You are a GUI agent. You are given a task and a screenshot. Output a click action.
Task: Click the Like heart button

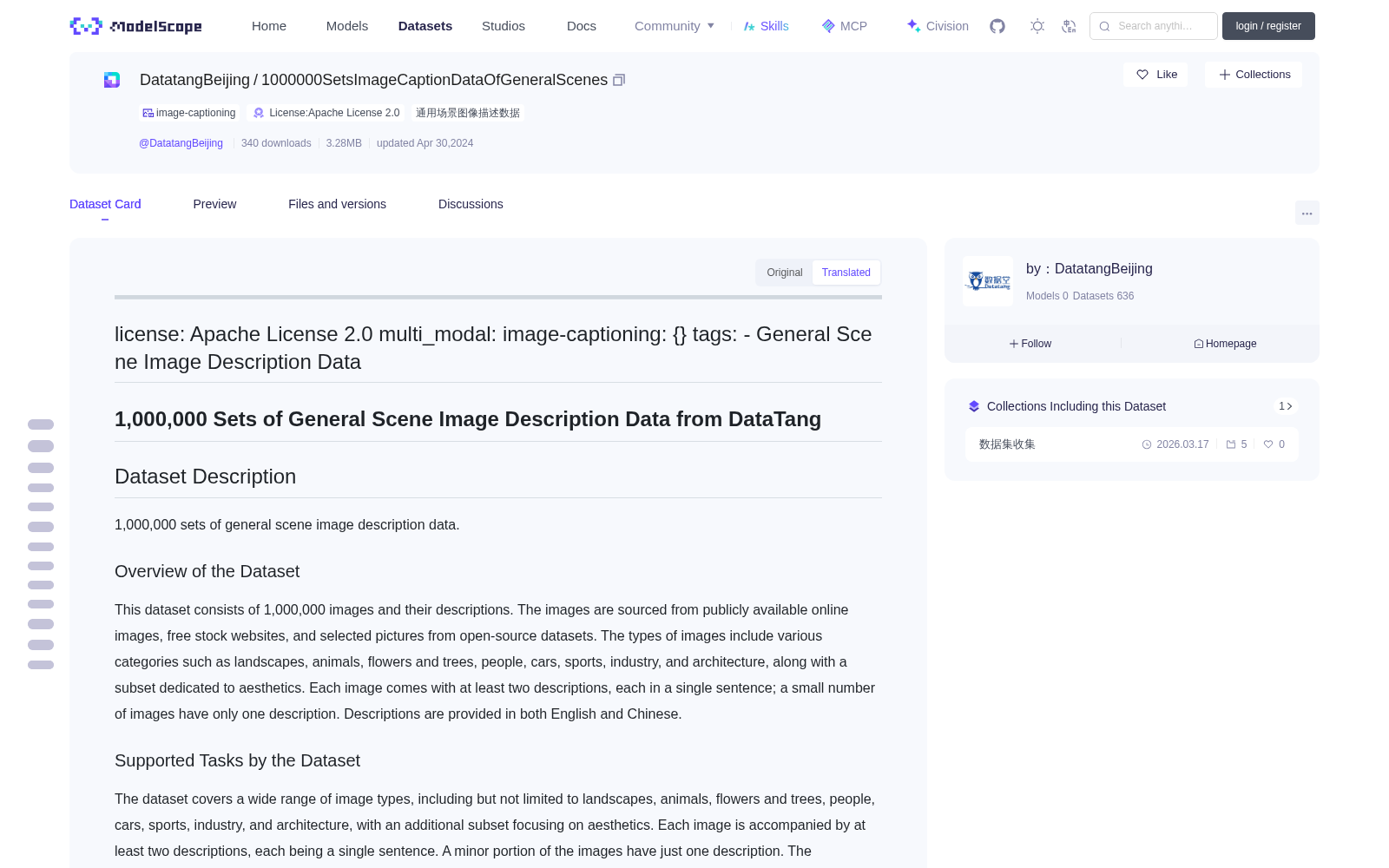click(1156, 75)
